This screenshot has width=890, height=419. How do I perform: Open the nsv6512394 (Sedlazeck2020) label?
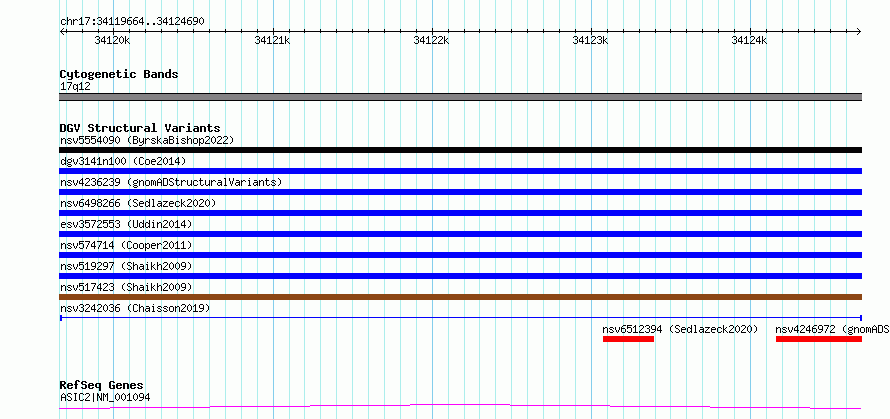click(x=681, y=329)
